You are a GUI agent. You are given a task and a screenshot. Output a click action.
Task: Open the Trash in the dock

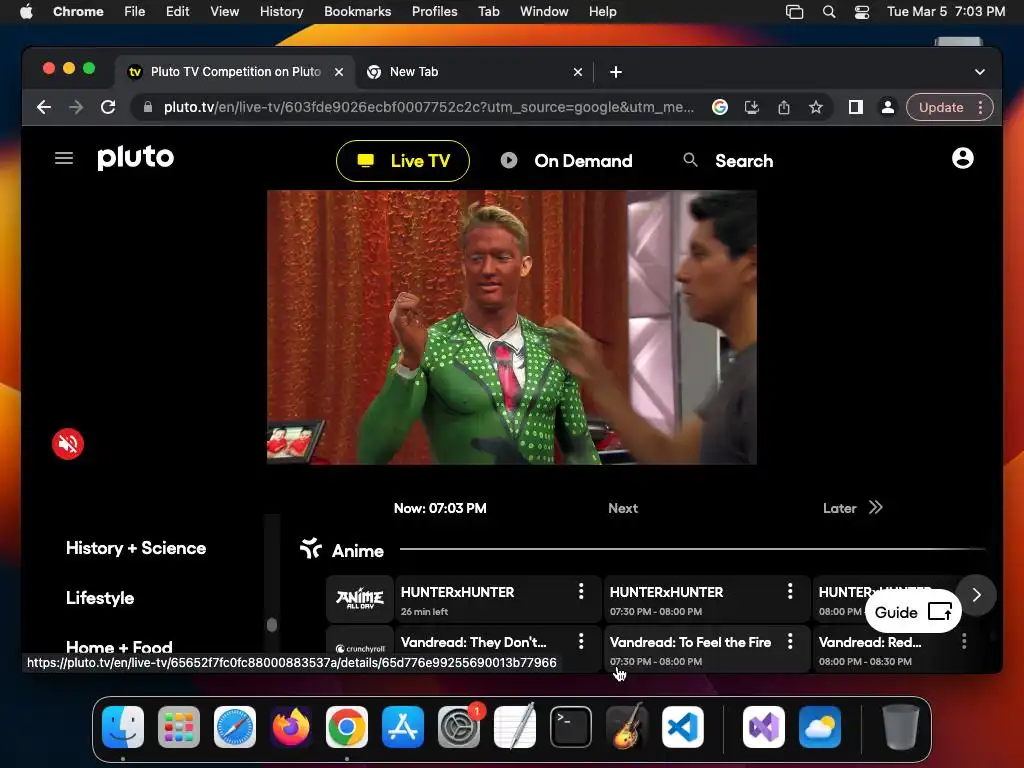pyautogui.click(x=901, y=727)
